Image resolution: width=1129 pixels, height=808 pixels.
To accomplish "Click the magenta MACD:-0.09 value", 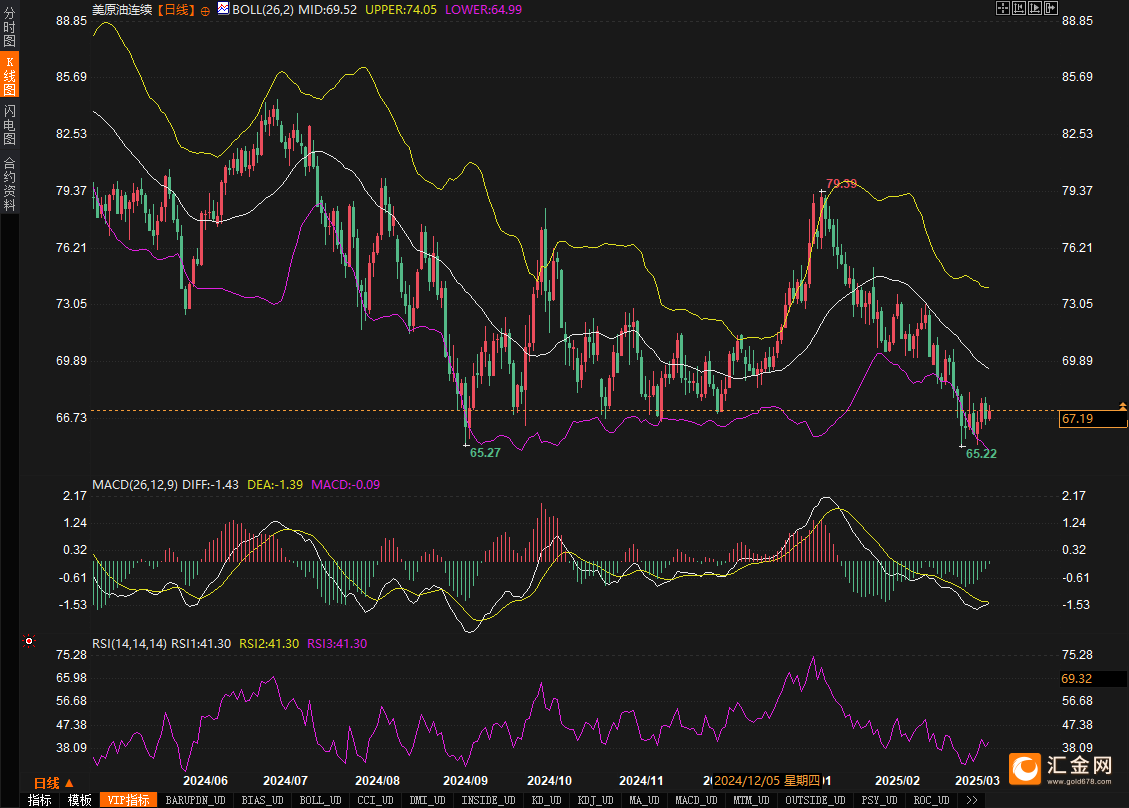I will pyautogui.click(x=346, y=485).
